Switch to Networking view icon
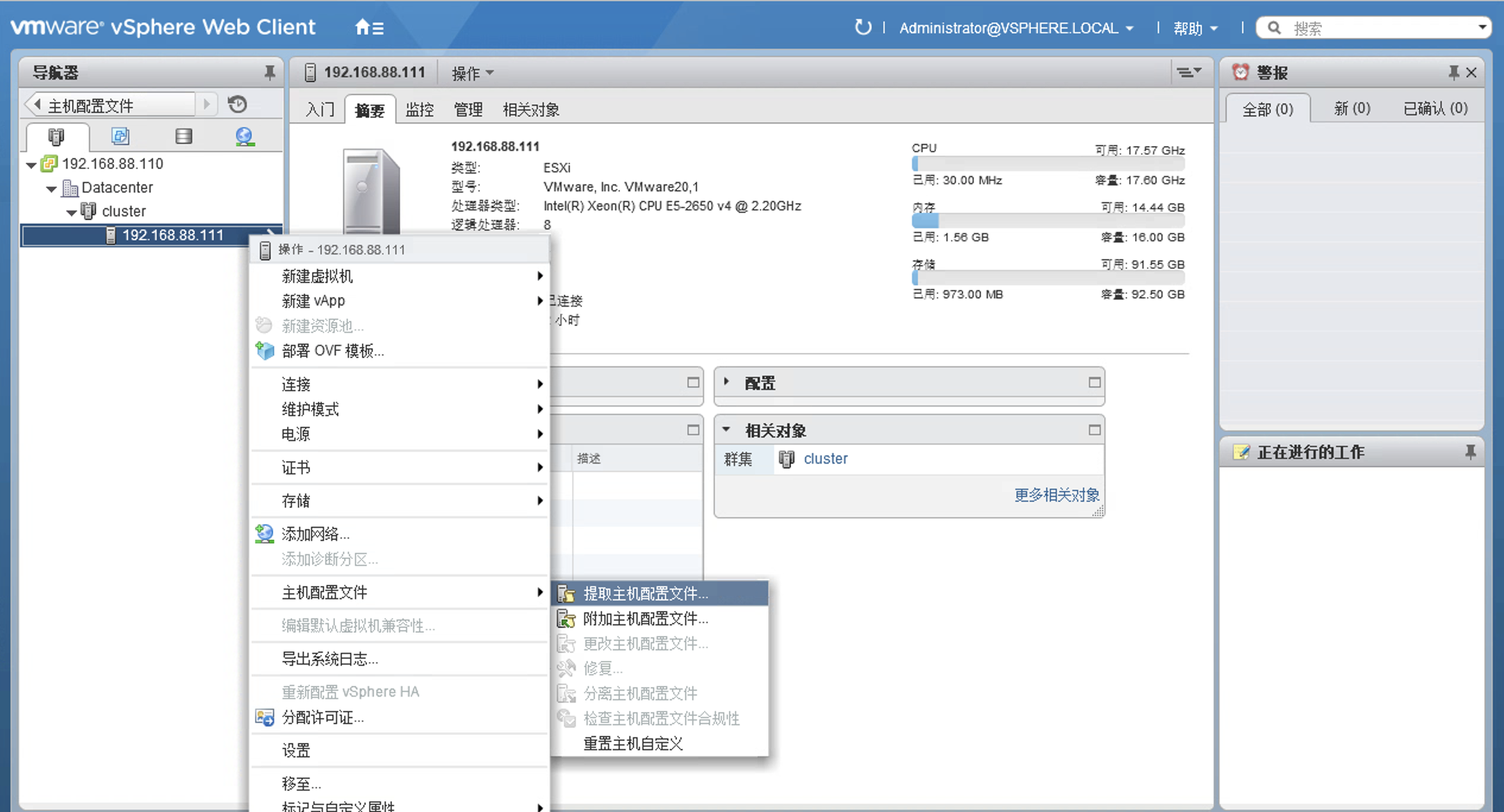 pyautogui.click(x=245, y=136)
